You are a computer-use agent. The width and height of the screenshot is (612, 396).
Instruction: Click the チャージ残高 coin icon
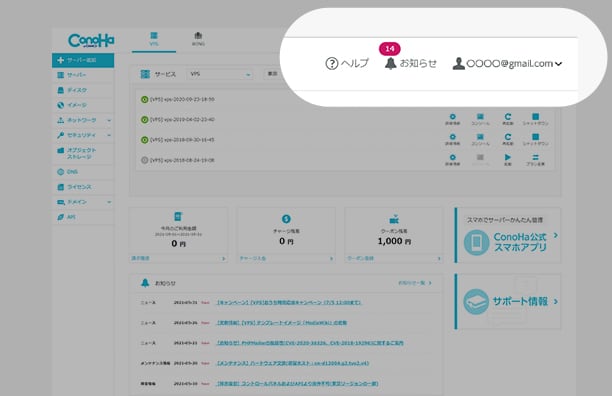pos(286,219)
